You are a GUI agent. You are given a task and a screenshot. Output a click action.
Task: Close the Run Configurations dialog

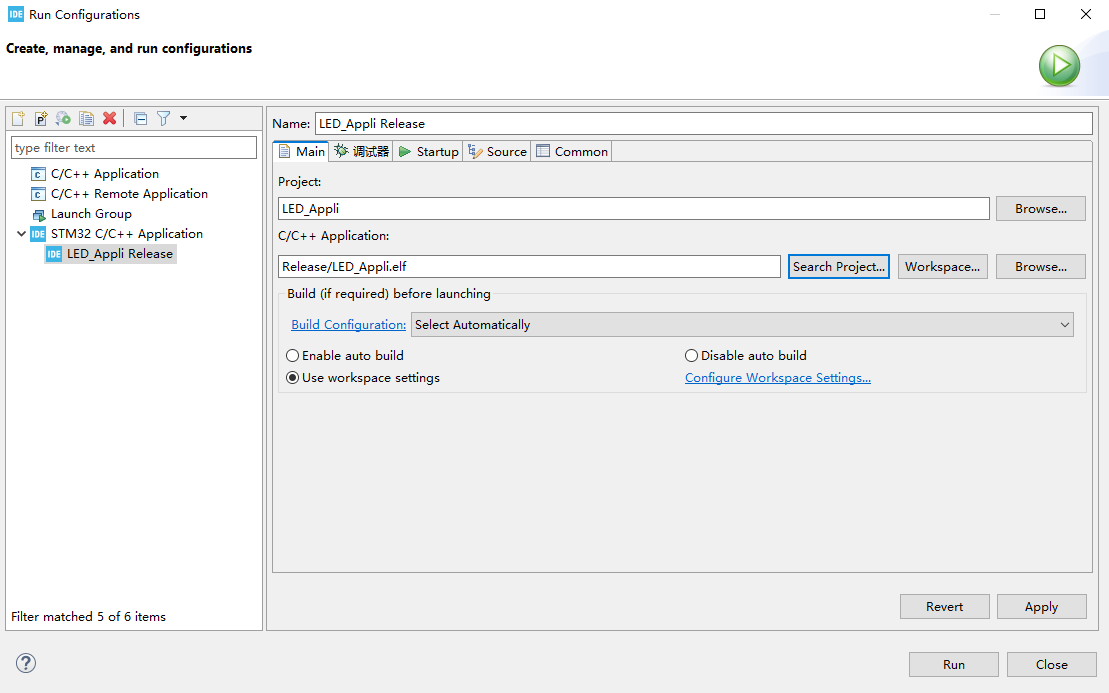click(1052, 665)
